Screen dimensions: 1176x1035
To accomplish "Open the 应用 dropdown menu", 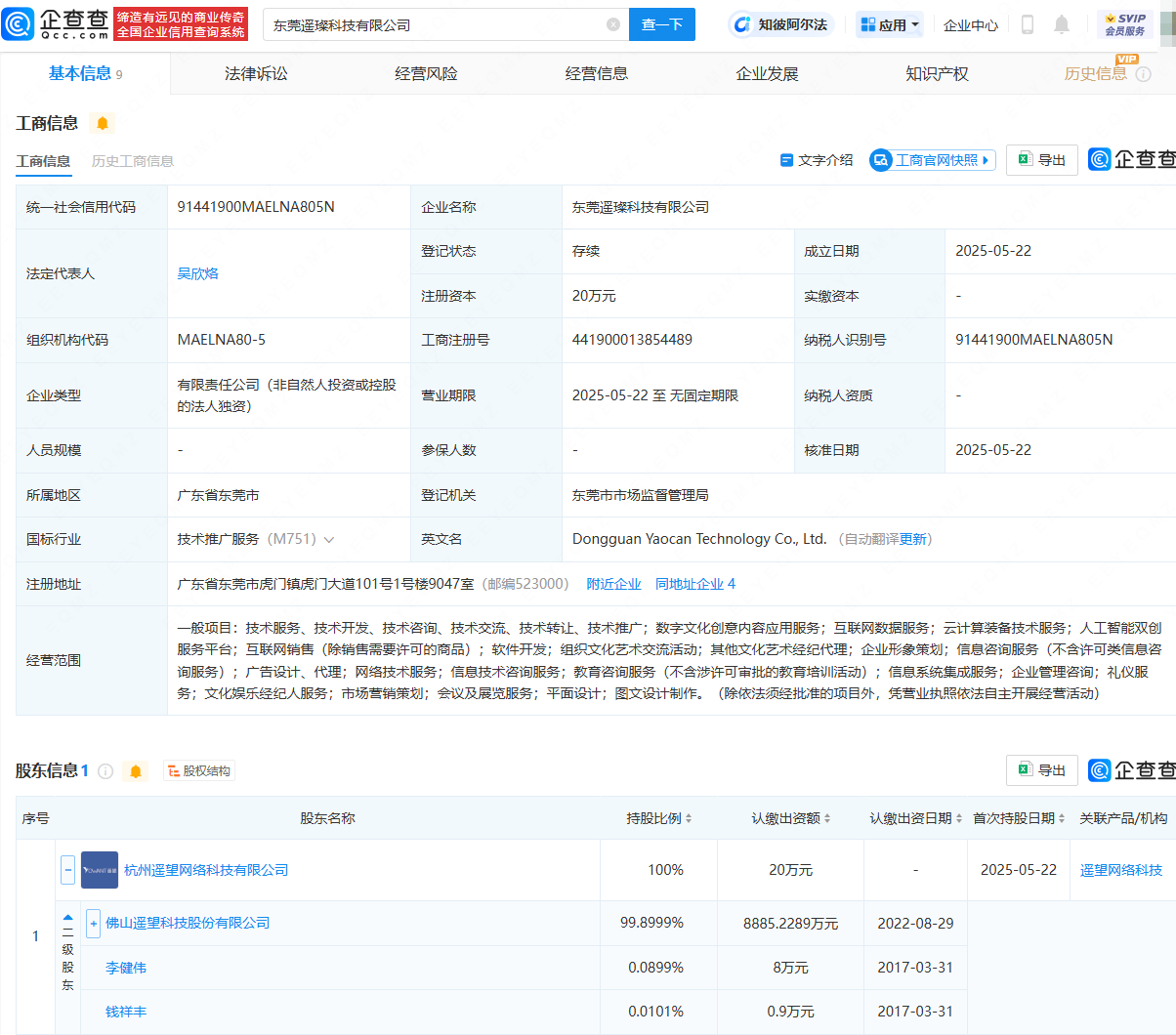I will point(890,24).
